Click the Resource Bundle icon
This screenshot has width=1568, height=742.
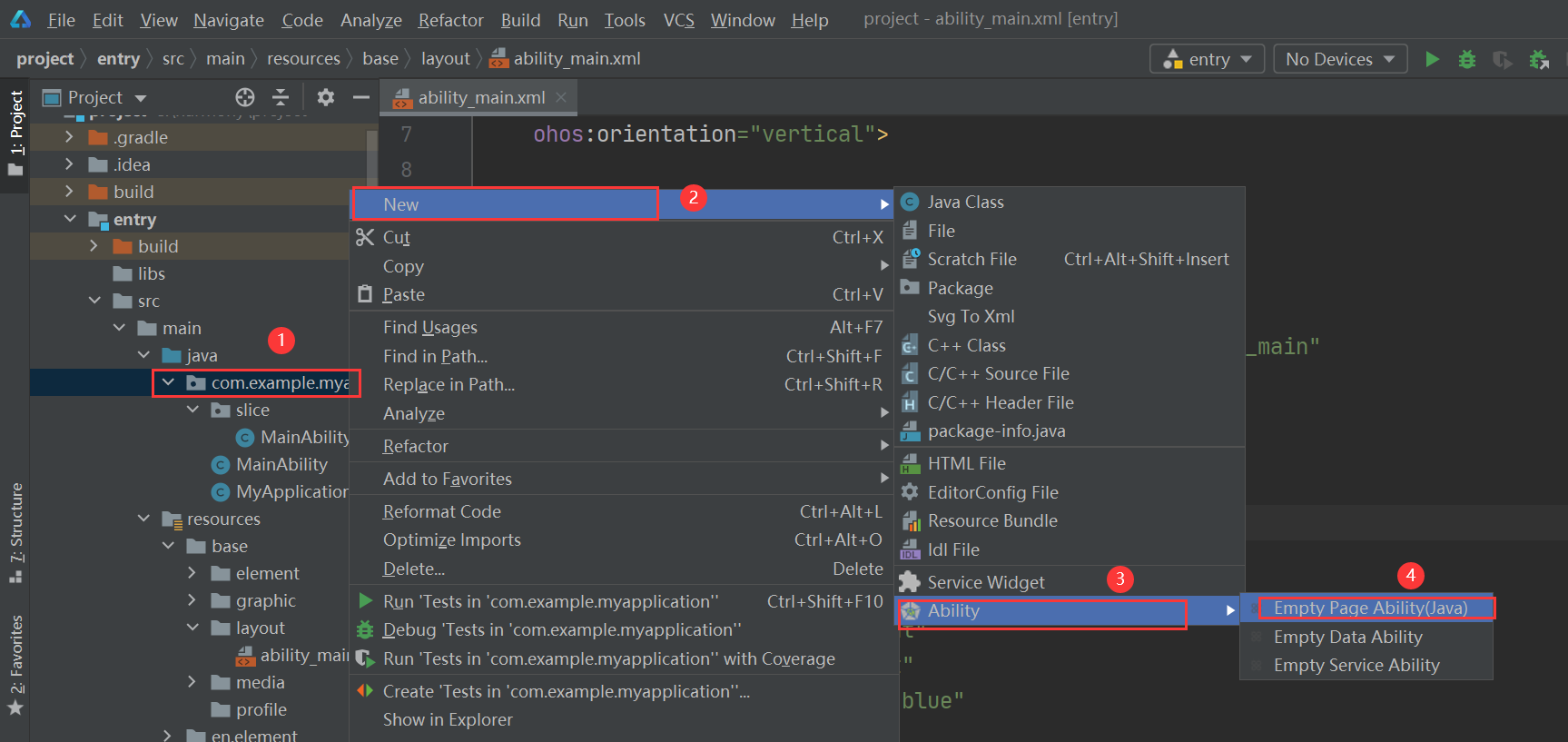(910, 520)
